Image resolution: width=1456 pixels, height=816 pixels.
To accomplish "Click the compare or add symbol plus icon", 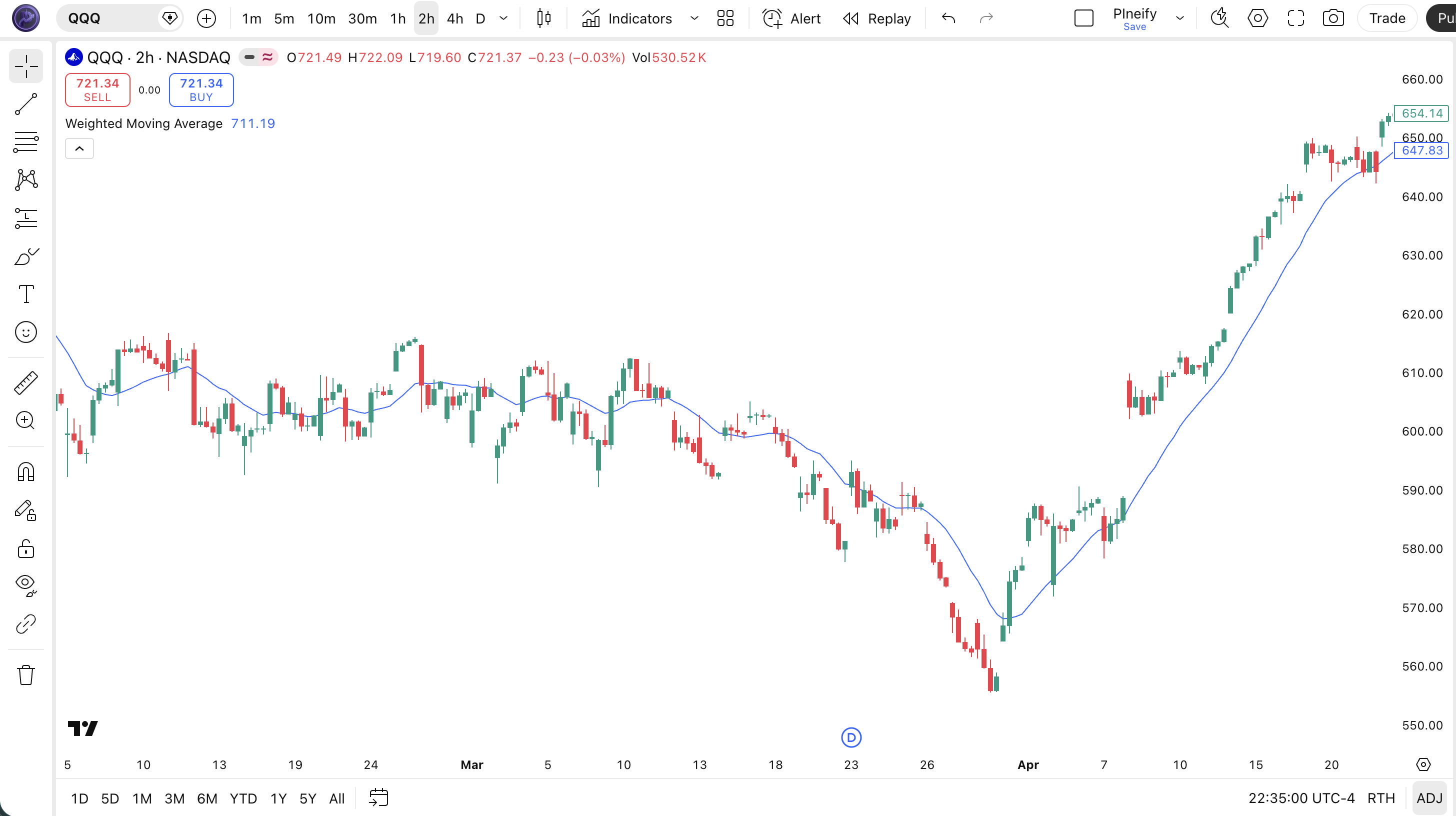I will pyautogui.click(x=206, y=18).
